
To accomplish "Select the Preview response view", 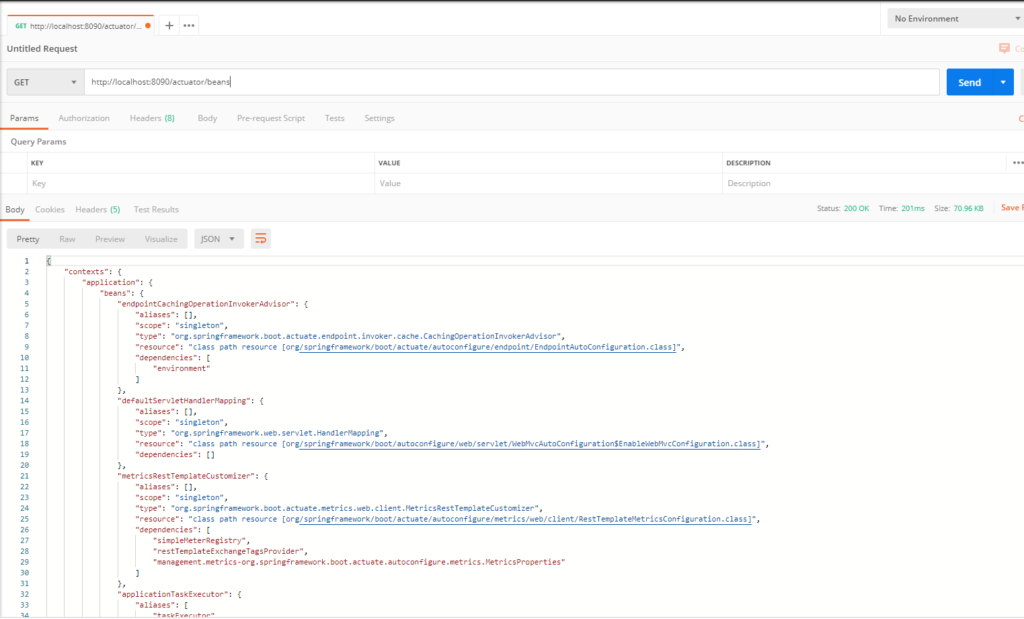I will coord(110,239).
